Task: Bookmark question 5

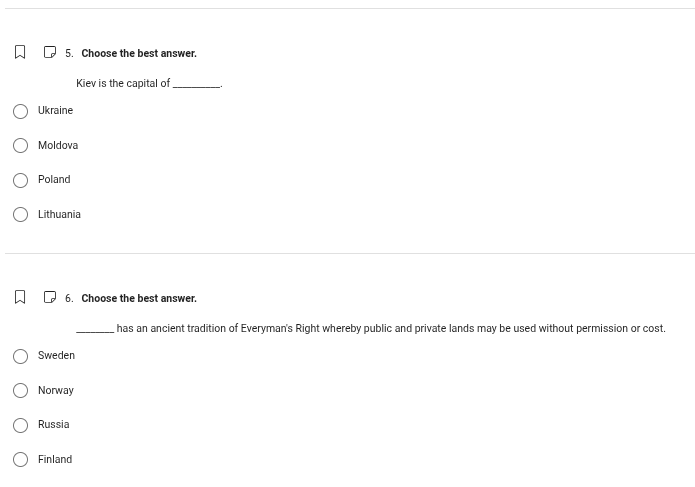Action: pyautogui.click(x=20, y=52)
